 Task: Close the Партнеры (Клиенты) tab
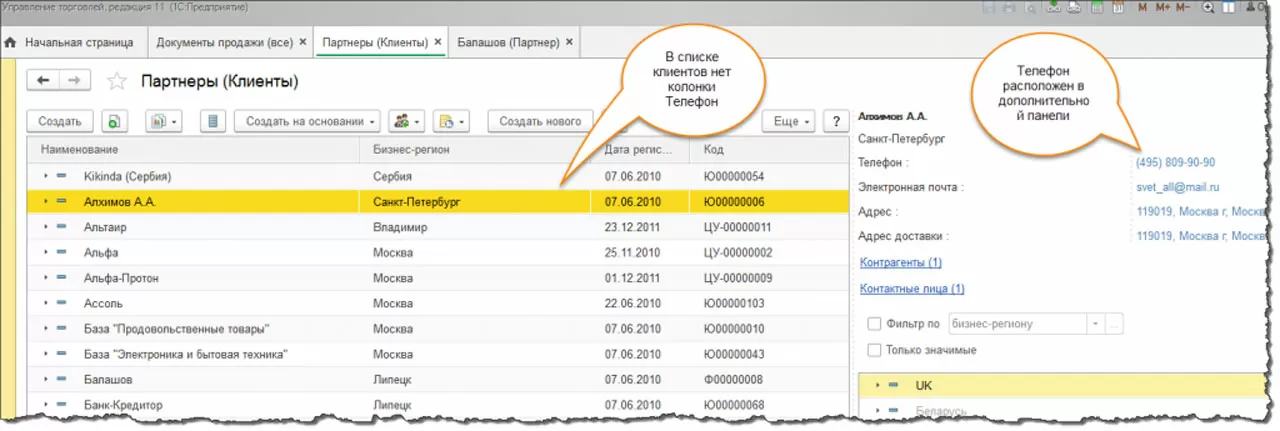coord(437,43)
